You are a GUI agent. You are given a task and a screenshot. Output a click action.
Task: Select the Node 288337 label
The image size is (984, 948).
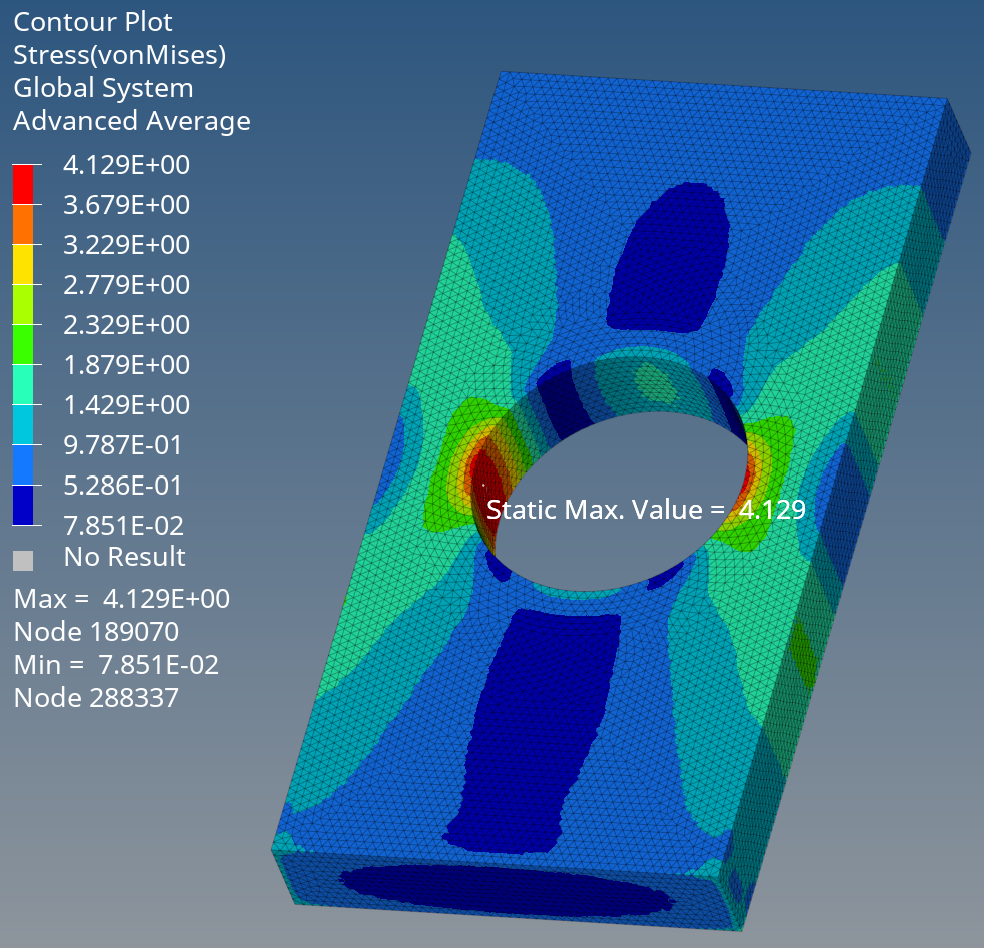click(96, 698)
